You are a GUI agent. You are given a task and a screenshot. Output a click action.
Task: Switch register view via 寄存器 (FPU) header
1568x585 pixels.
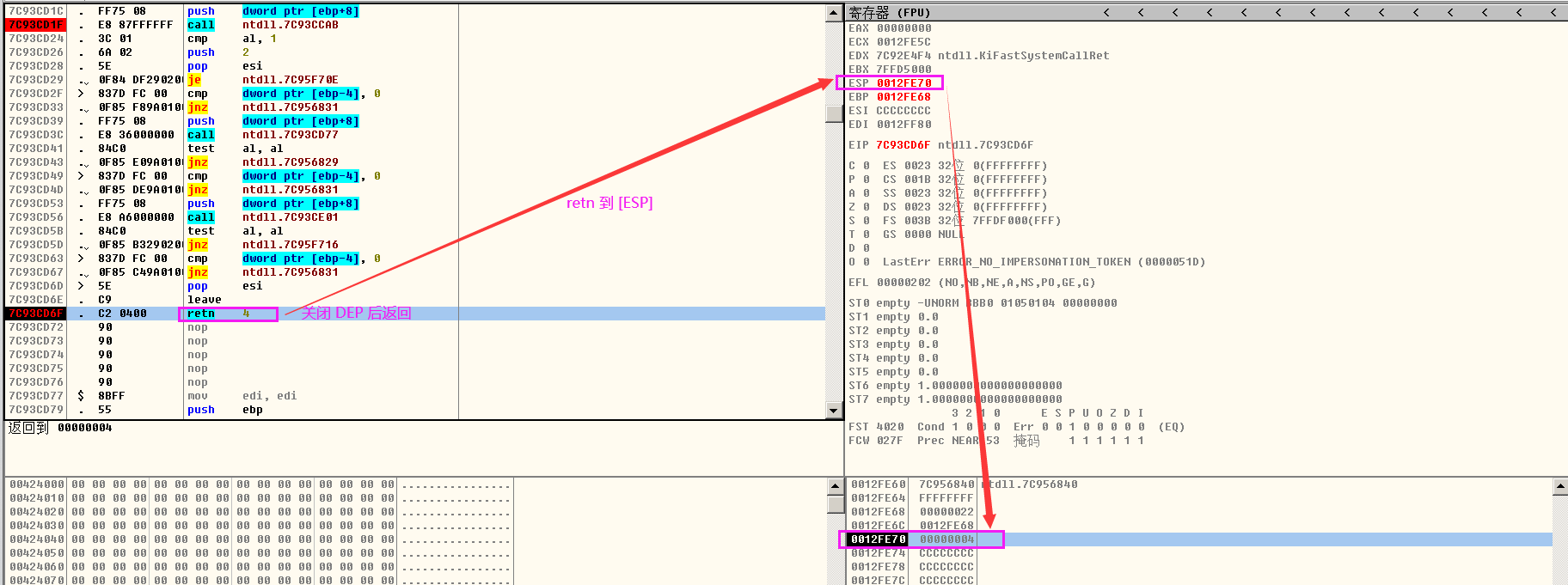(x=889, y=13)
